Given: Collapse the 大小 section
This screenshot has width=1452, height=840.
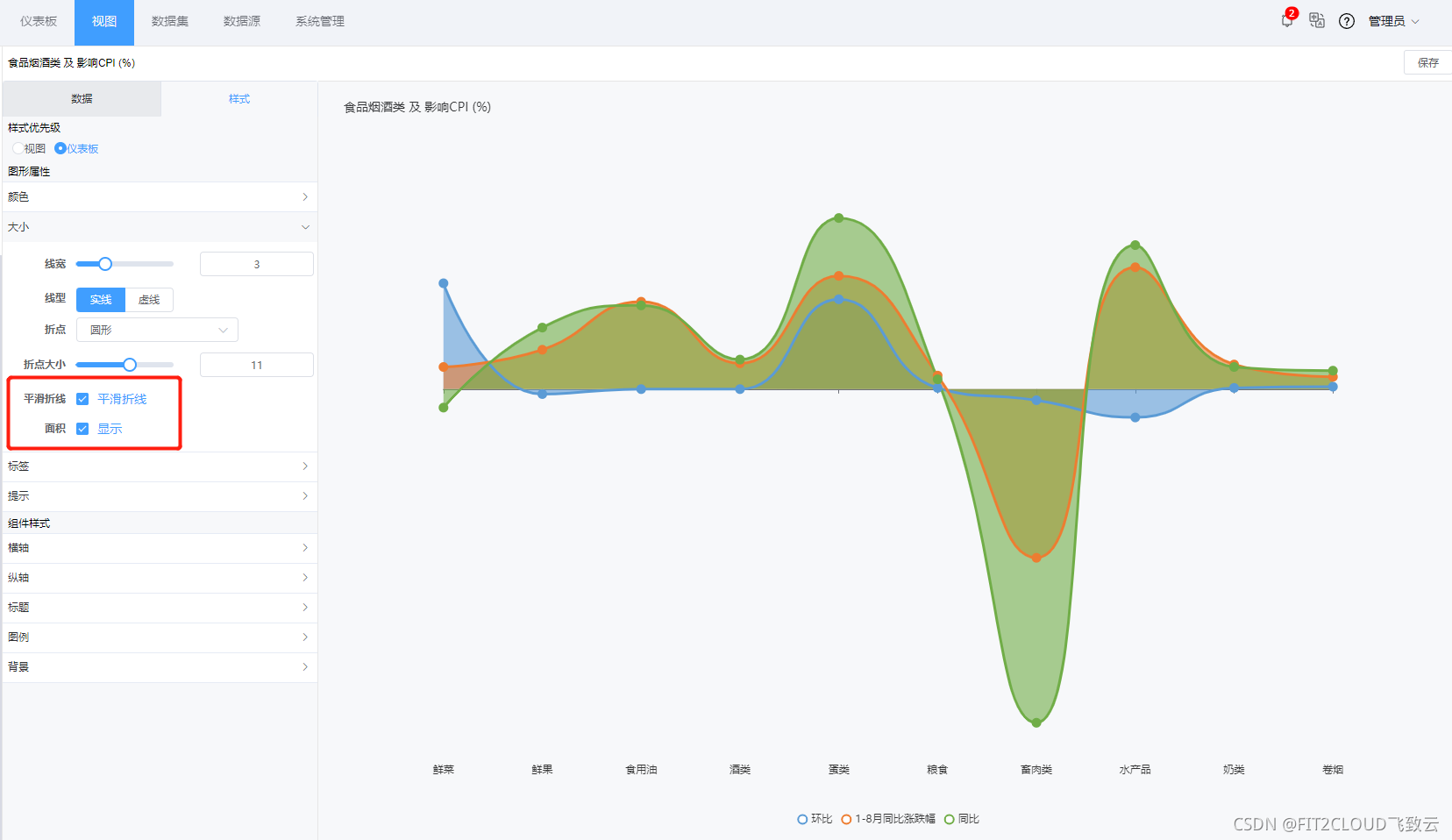Looking at the screenshot, I should tap(160, 227).
